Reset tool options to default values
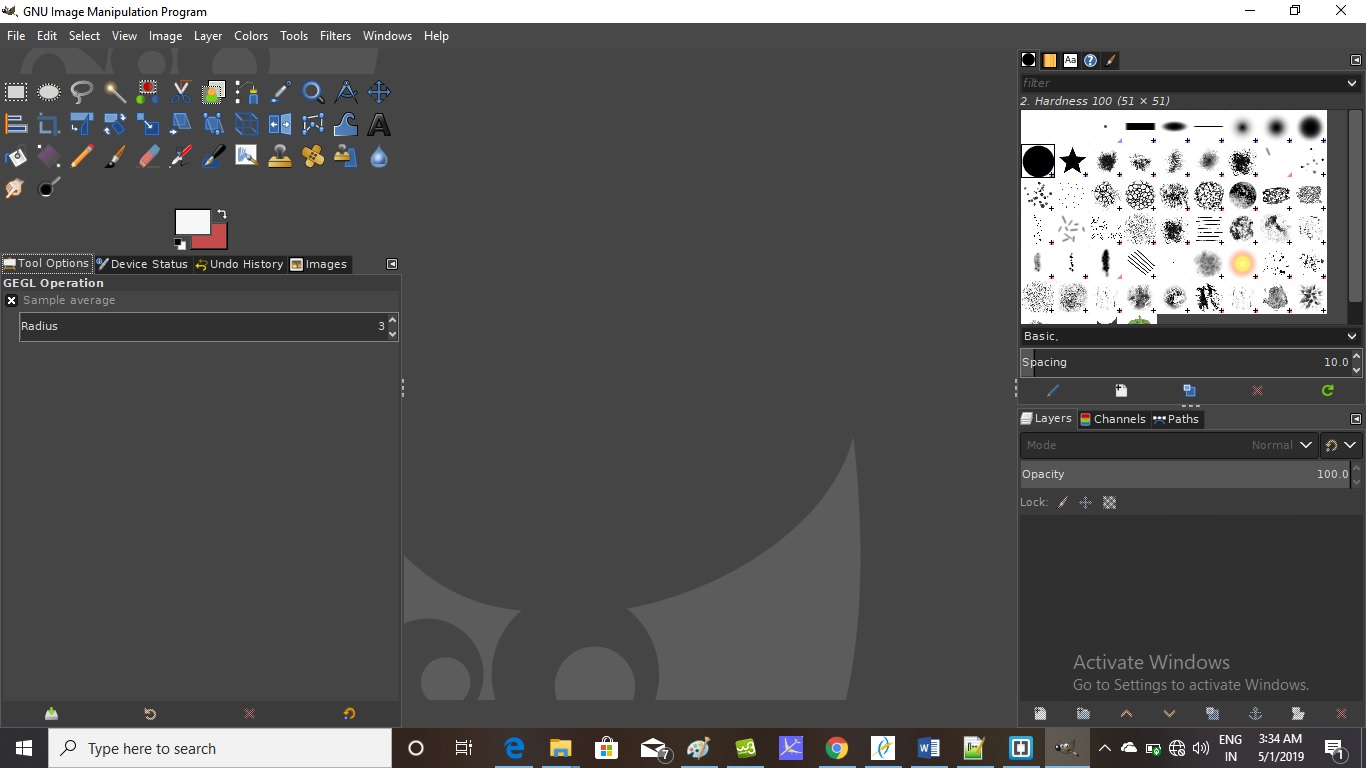 coord(349,714)
